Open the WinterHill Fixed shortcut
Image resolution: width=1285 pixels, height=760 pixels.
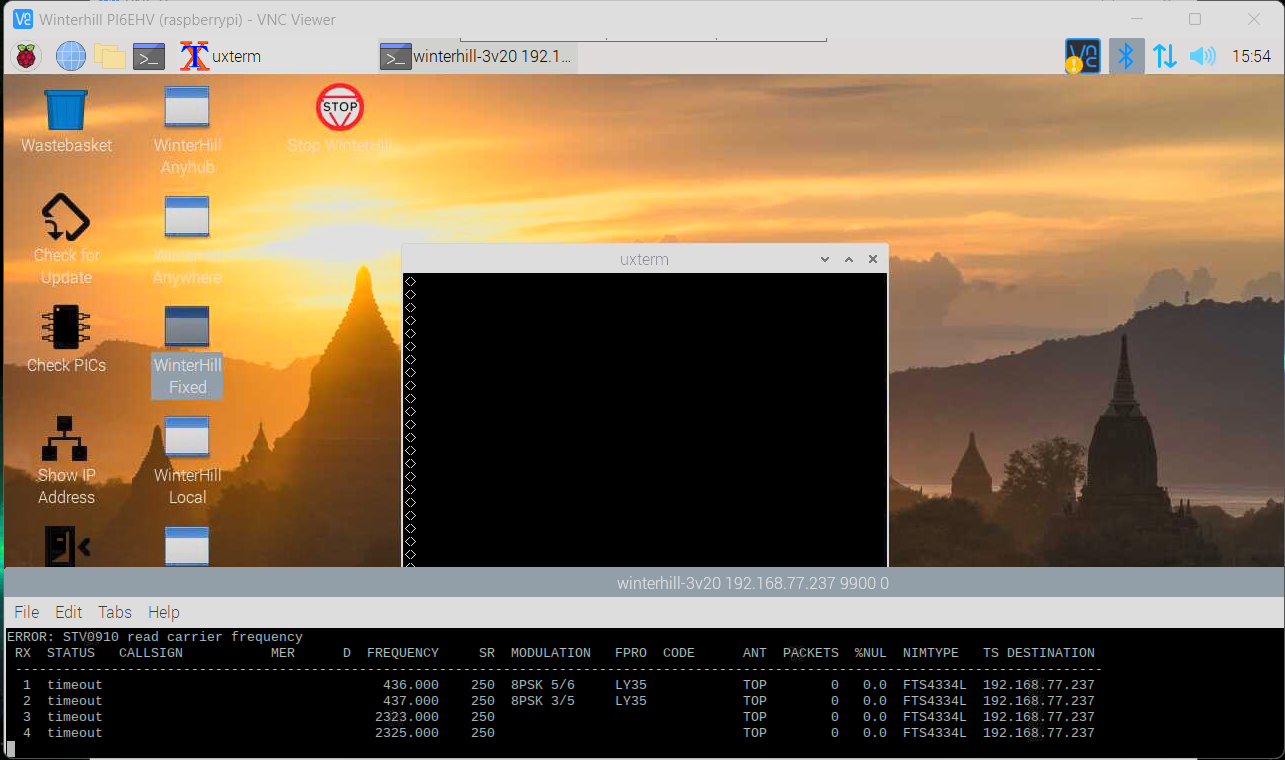[x=187, y=329]
